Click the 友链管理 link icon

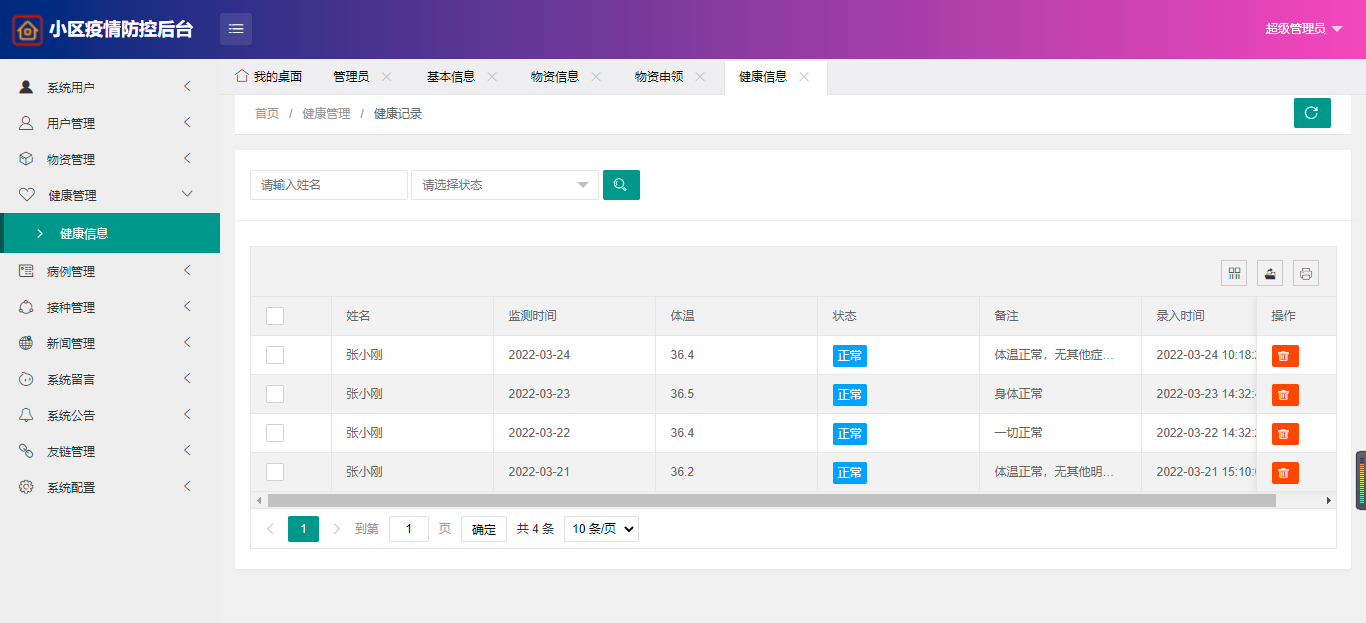coord(26,451)
